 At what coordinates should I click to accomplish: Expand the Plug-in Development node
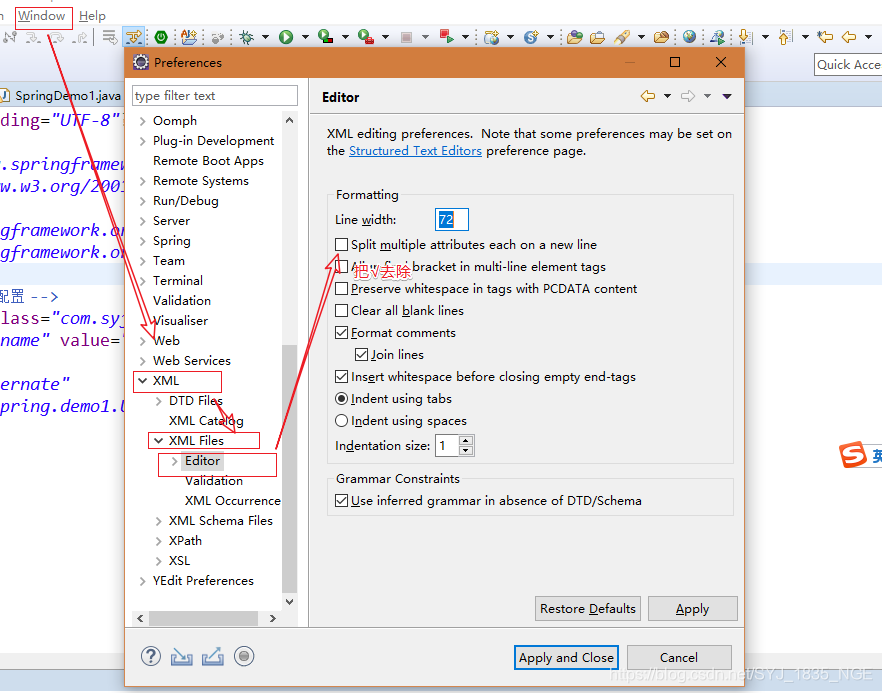coord(142,141)
